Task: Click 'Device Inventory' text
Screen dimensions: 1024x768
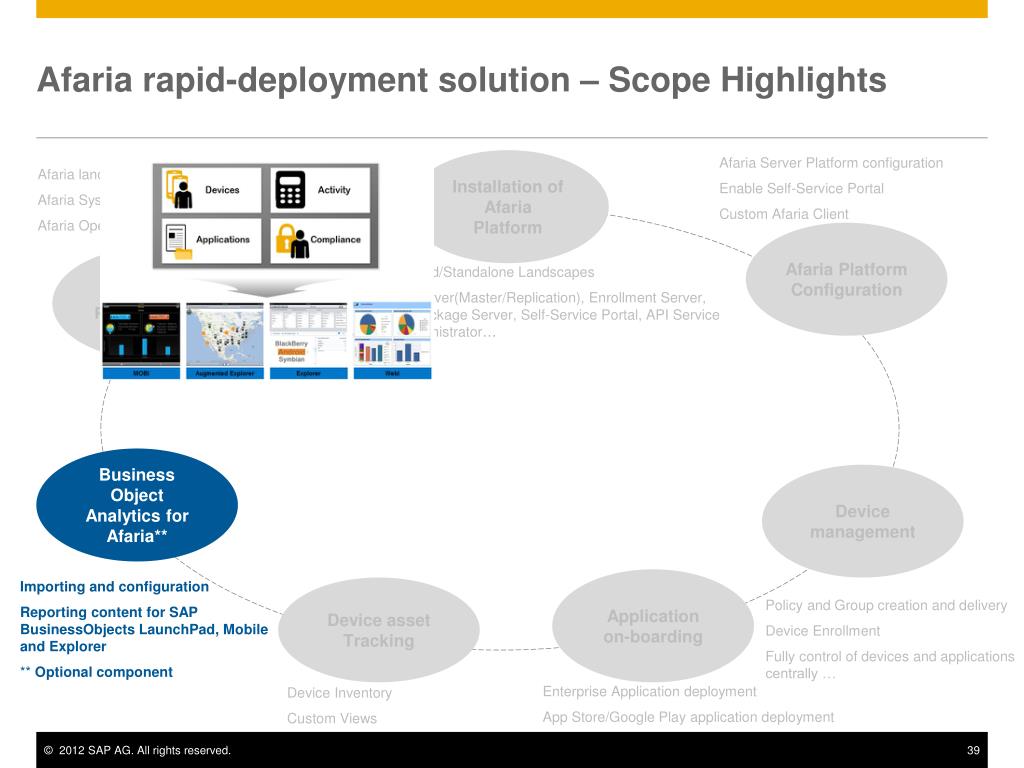Action: click(340, 693)
